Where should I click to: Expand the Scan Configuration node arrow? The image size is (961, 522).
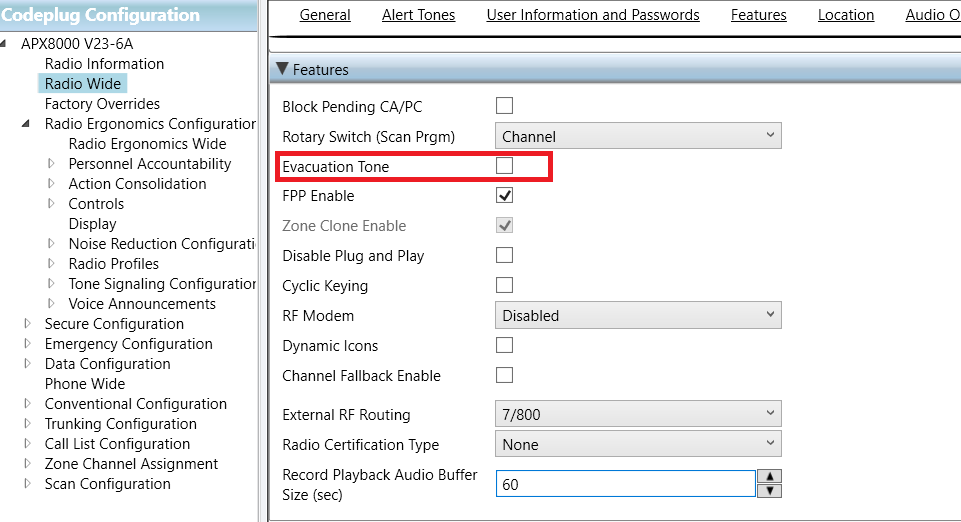click(28, 483)
